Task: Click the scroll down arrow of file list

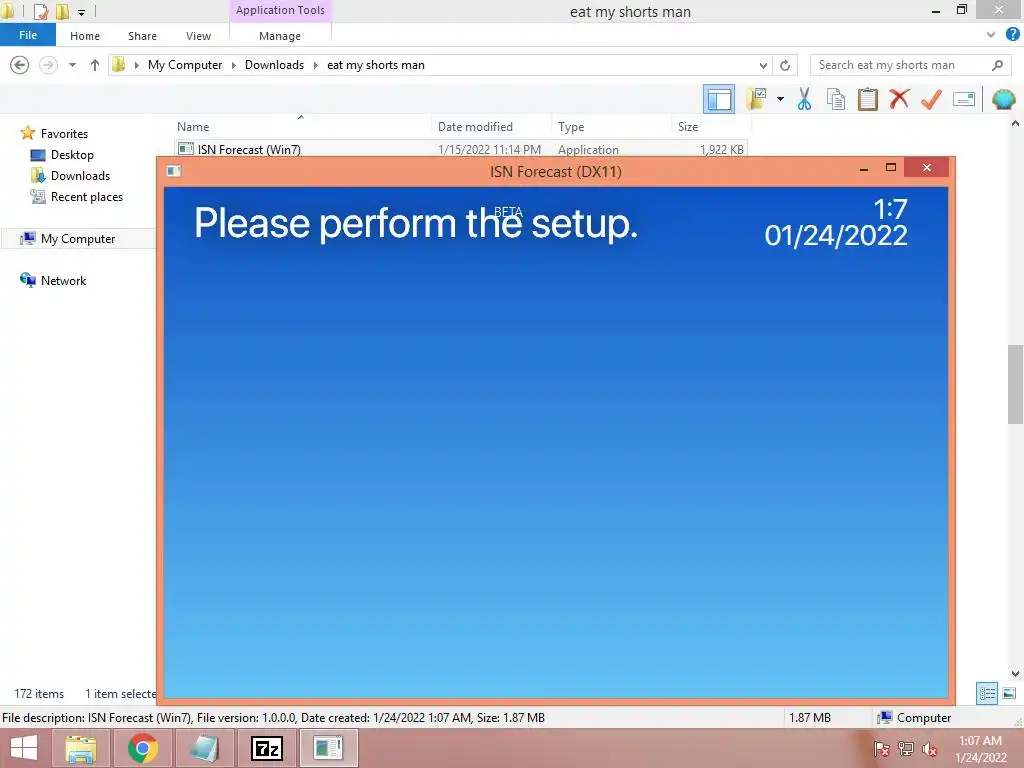Action: [x=1015, y=673]
